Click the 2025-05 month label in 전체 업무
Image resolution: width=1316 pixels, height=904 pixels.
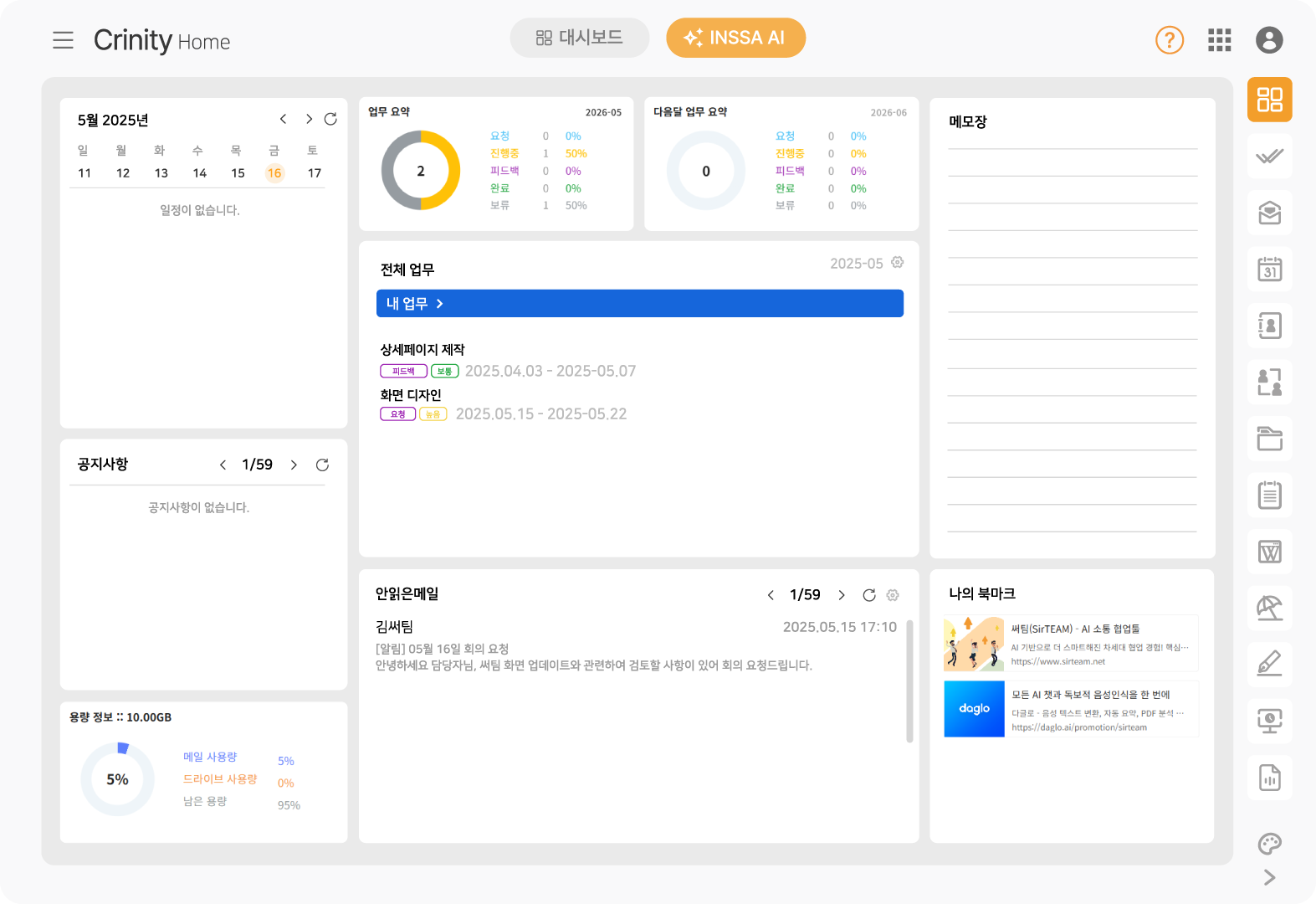click(x=856, y=264)
